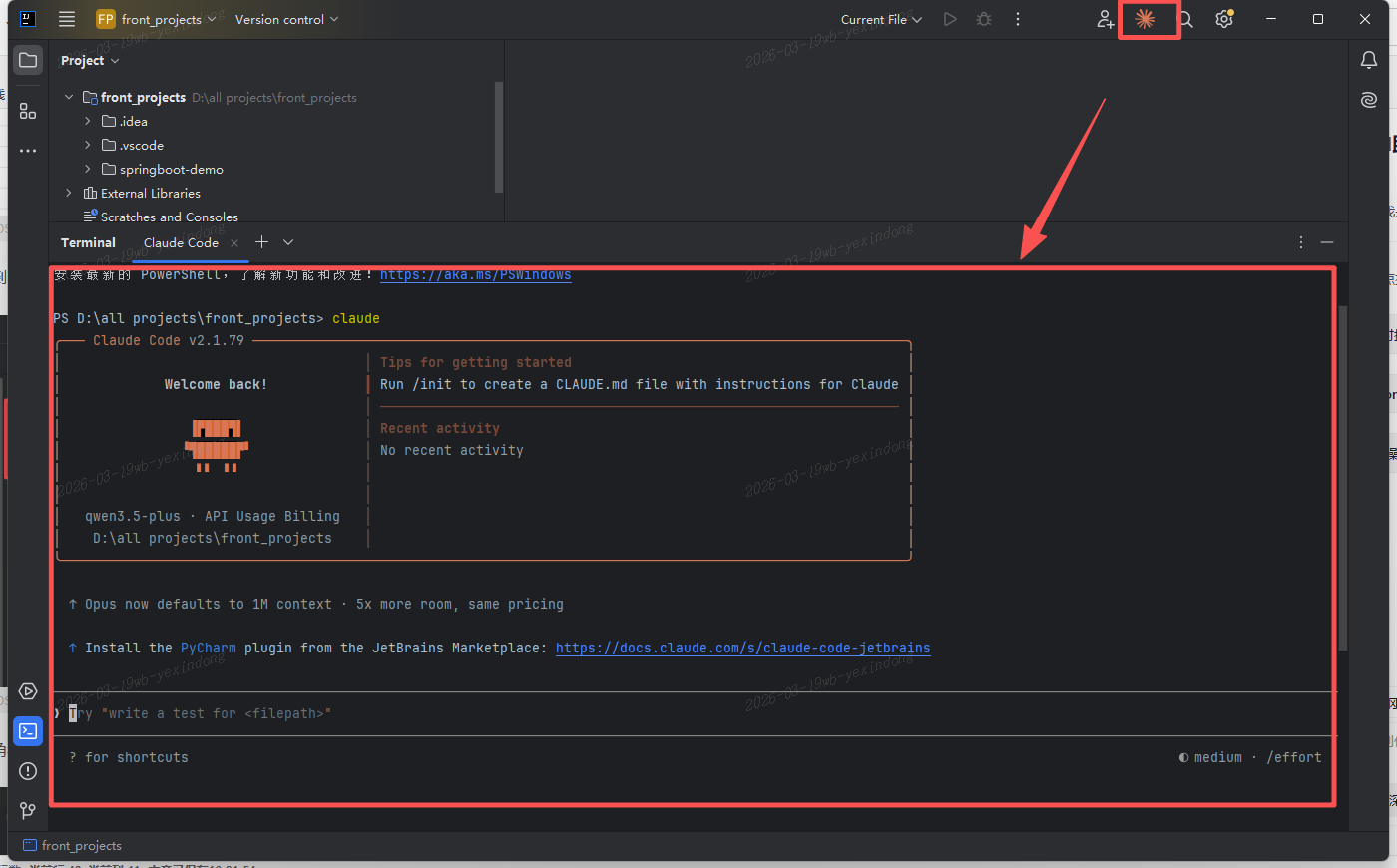The height and width of the screenshot is (868, 1397).
Task: Click the 'Run /init to create a CLAUDE.md' tip
Action: (x=640, y=384)
